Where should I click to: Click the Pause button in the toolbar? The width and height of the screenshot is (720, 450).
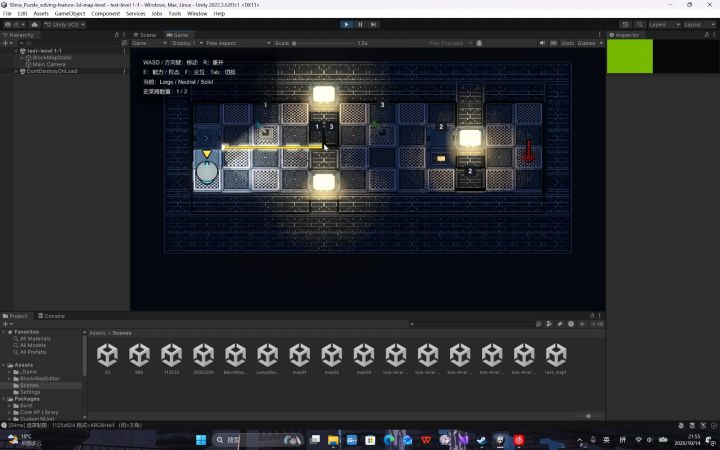(x=360, y=24)
